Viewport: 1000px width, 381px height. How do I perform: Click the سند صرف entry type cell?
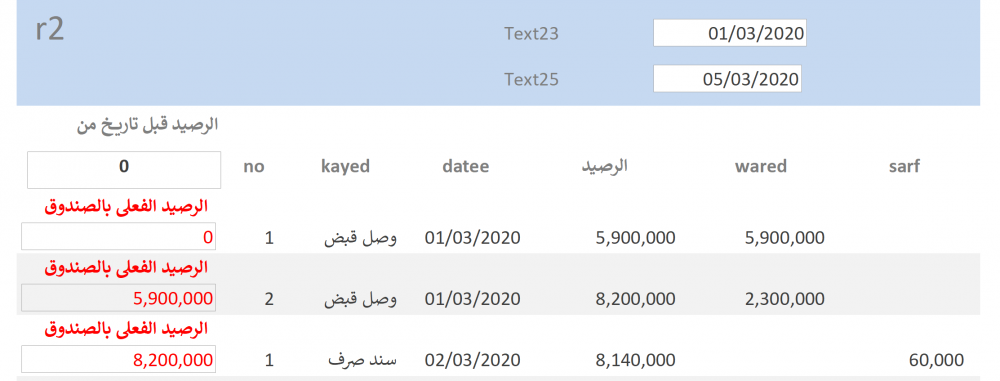[x=363, y=360]
